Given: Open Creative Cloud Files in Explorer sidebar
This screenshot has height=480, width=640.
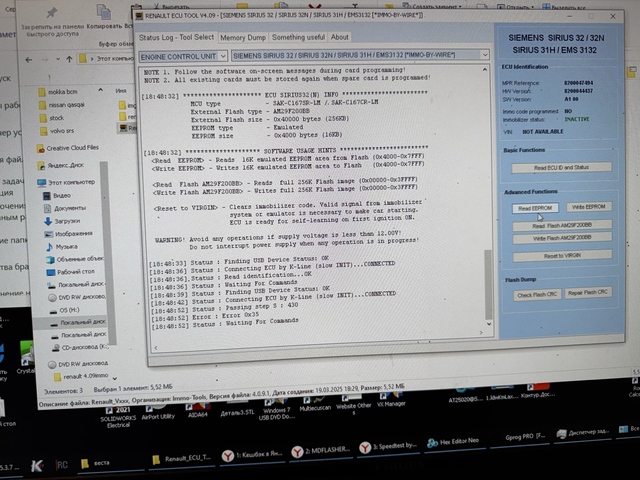Looking at the screenshot, I should click(68, 148).
